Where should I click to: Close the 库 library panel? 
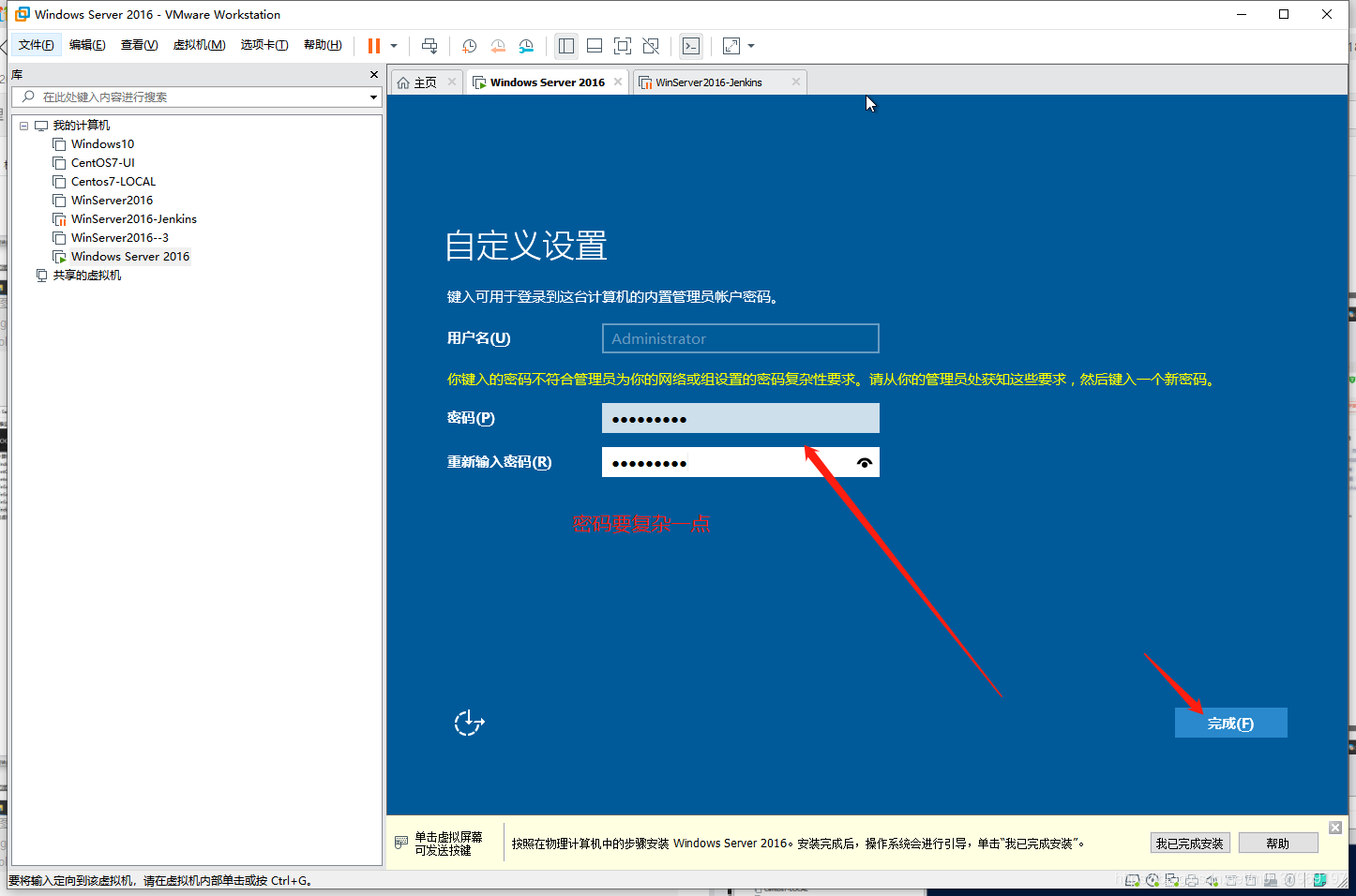(x=374, y=74)
